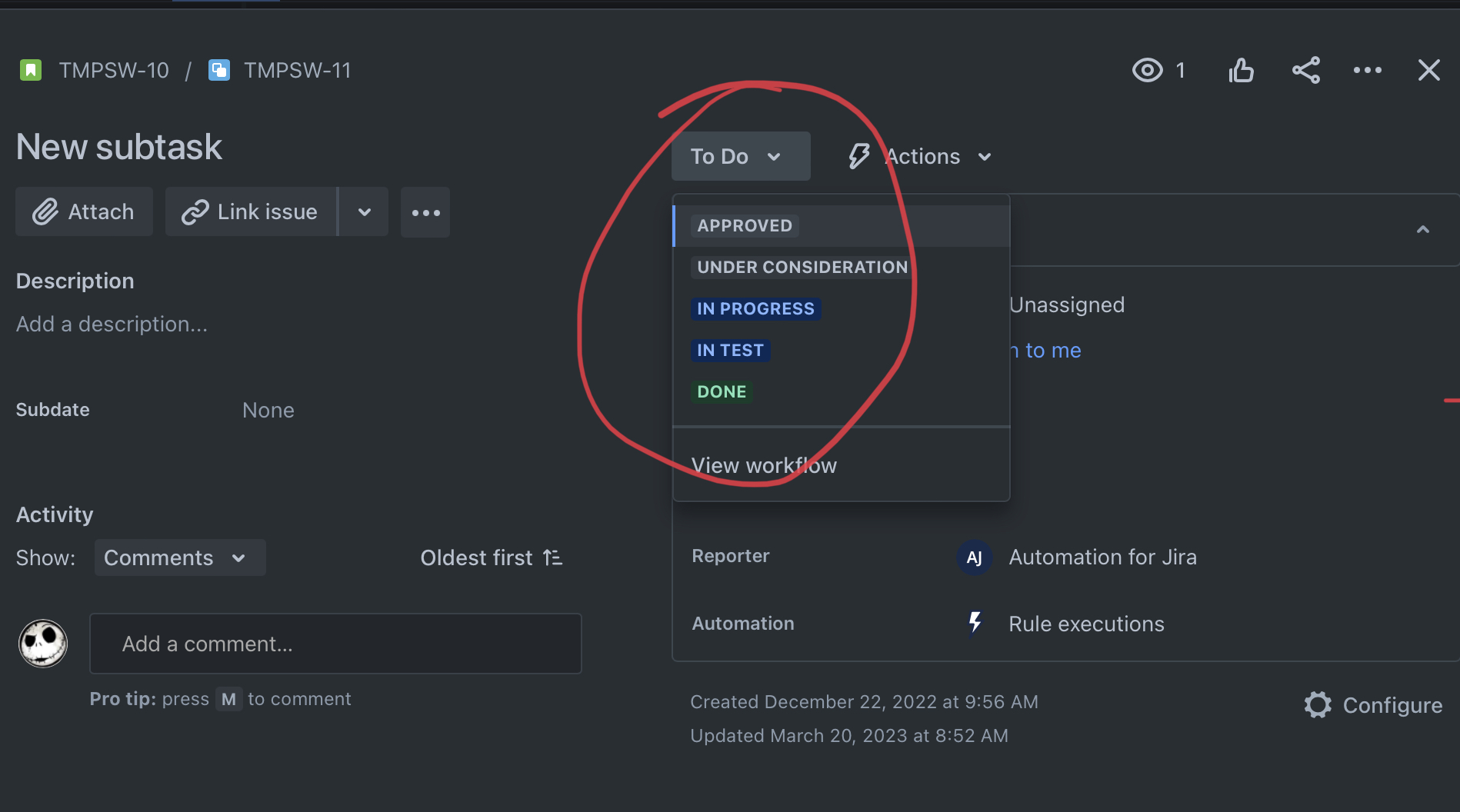
Task: Open the share icon for this issue
Action: point(1306,69)
